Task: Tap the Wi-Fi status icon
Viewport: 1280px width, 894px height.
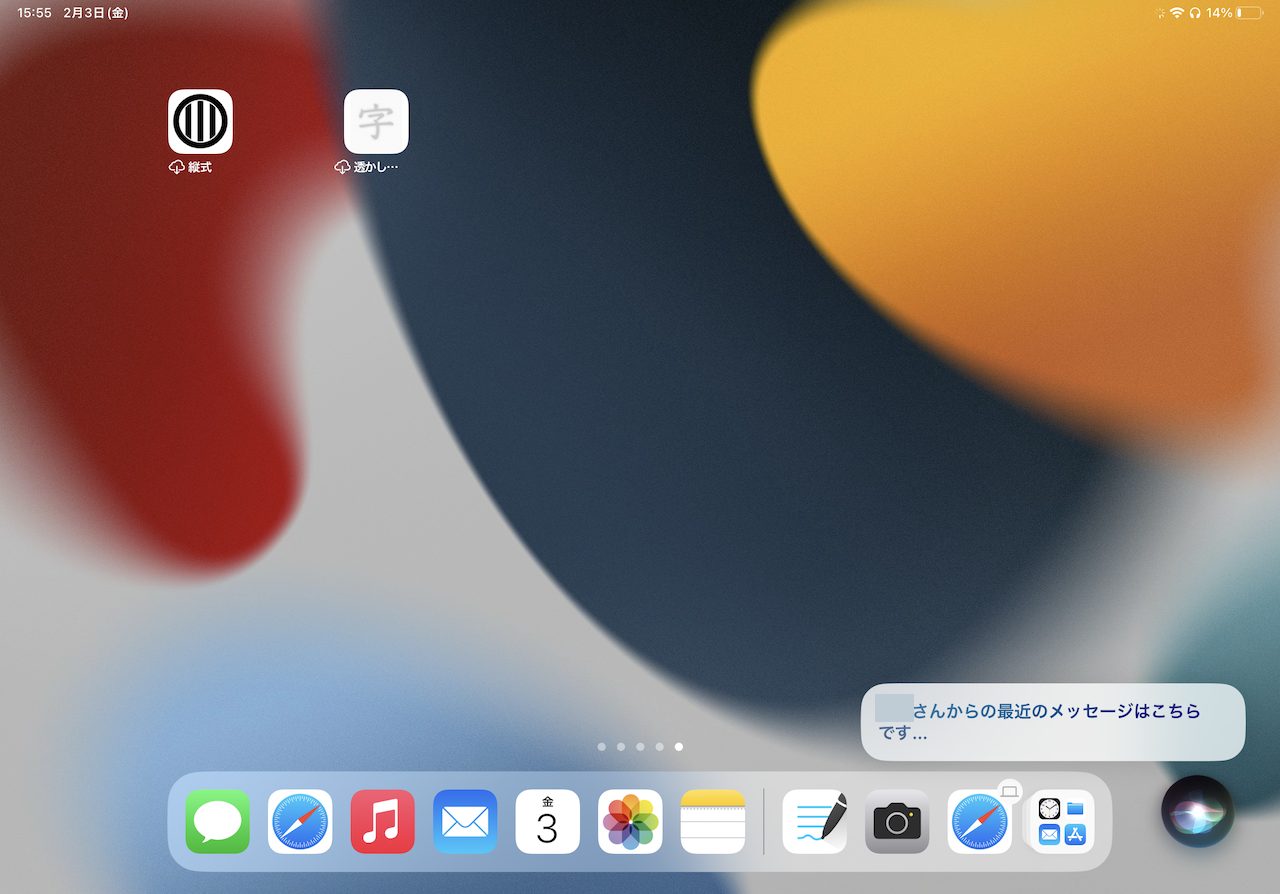Action: pos(1177,13)
